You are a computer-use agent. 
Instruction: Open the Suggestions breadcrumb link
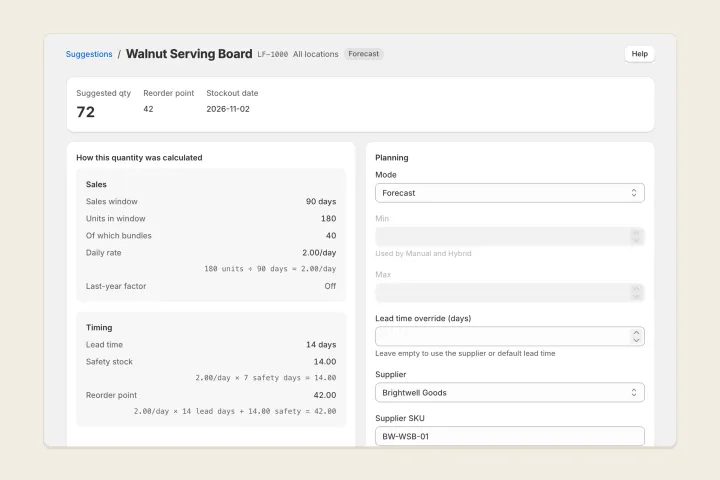(x=89, y=54)
